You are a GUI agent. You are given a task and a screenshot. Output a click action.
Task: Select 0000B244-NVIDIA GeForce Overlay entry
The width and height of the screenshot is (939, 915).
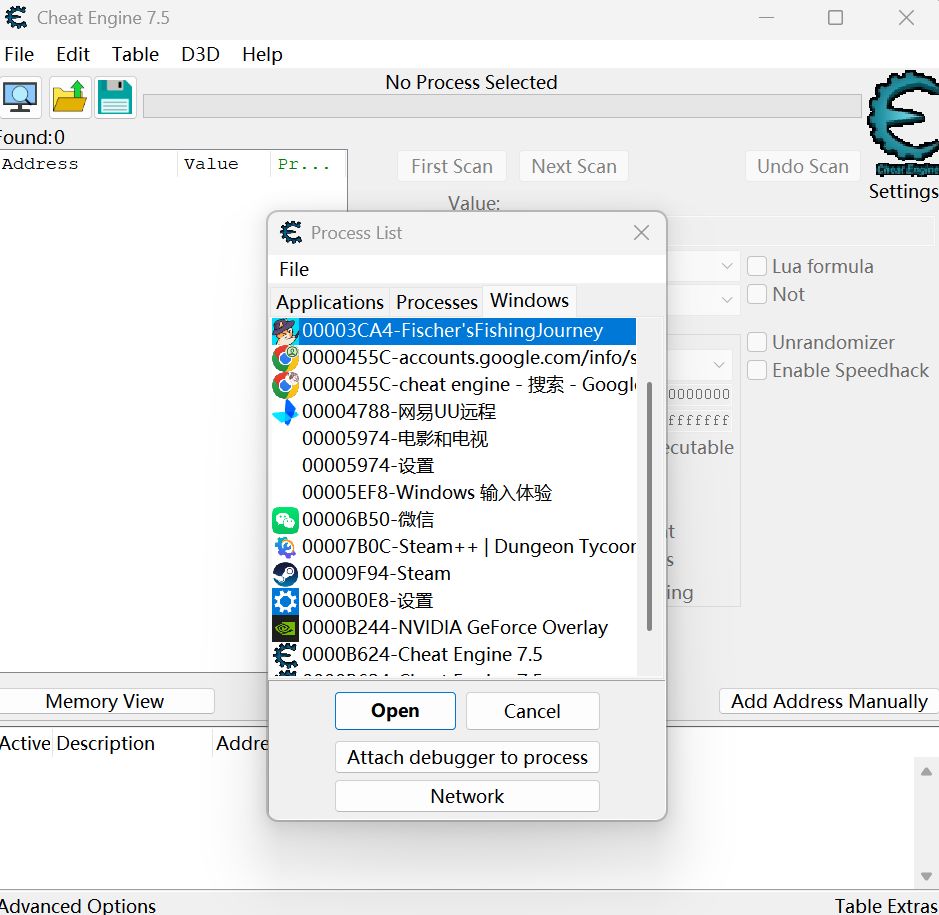tap(454, 628)
